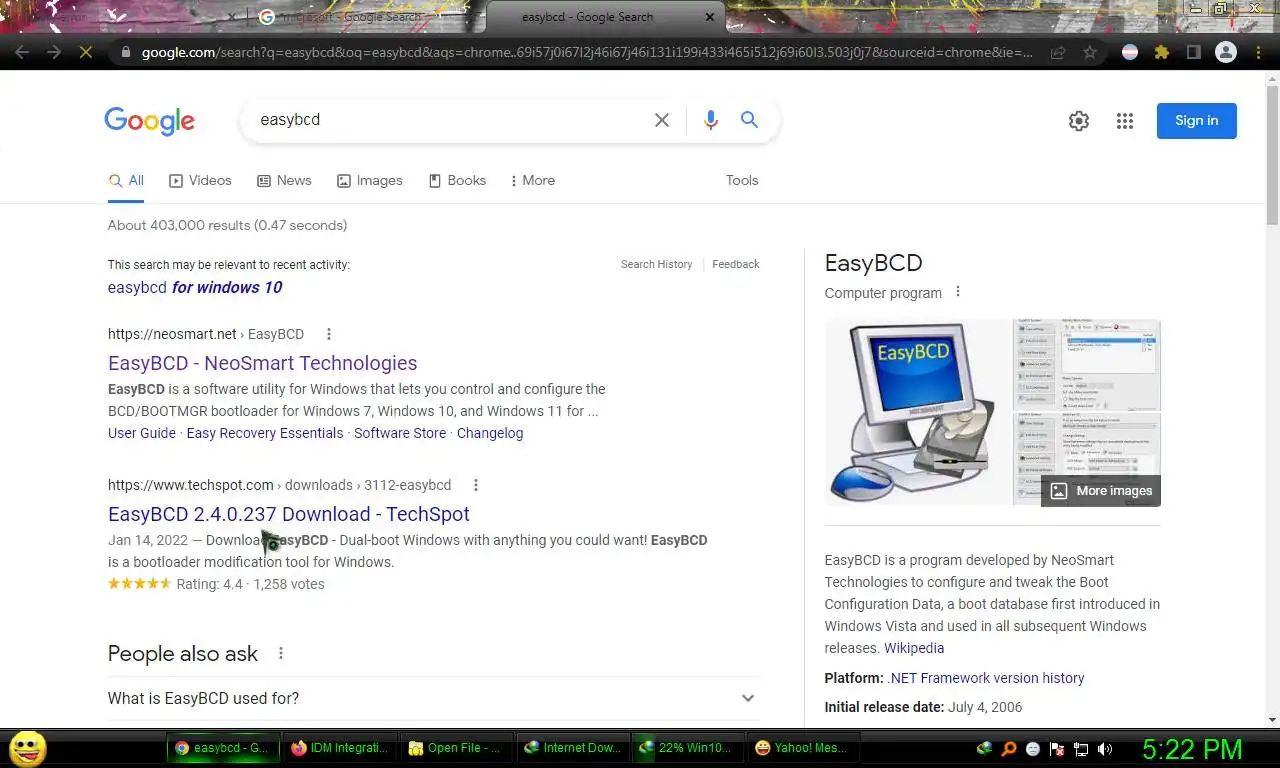Clear the search box with the X icon

coord(661,120)
